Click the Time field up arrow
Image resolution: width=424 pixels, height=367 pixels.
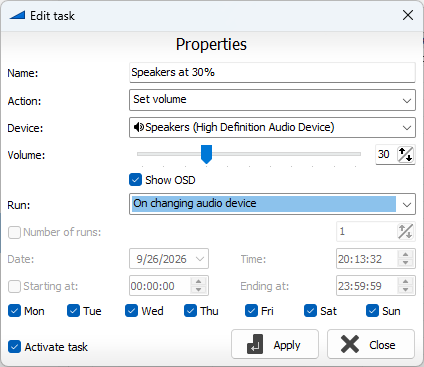pyautogui.click(x=405, y=255)
